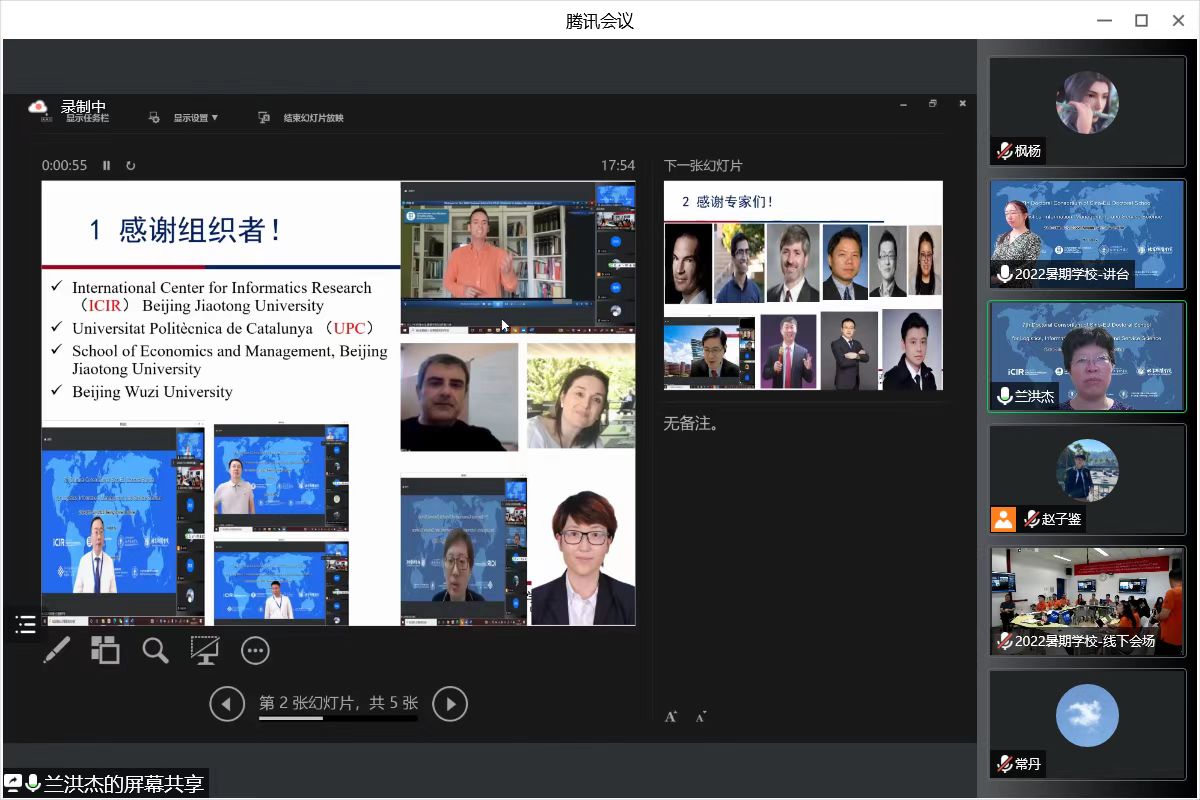
Task: Click 显示任务栏 in presenter toolbar
Action: click(88, 118)
